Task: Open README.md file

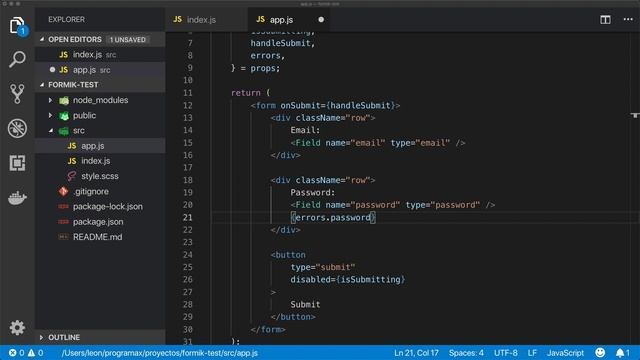Action: click(100, 237)
